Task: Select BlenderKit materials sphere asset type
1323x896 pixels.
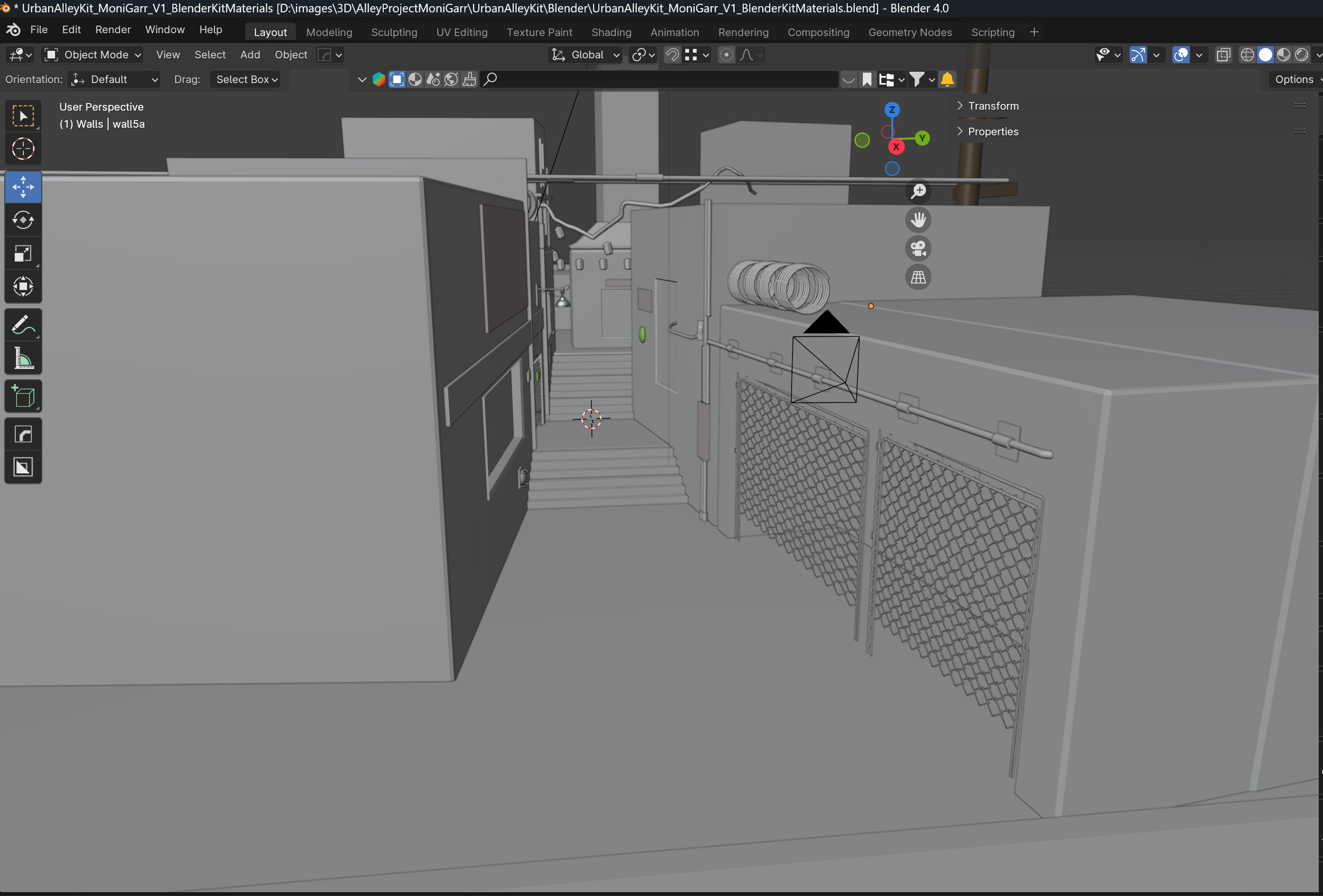Action: click(x=415, y=79)
